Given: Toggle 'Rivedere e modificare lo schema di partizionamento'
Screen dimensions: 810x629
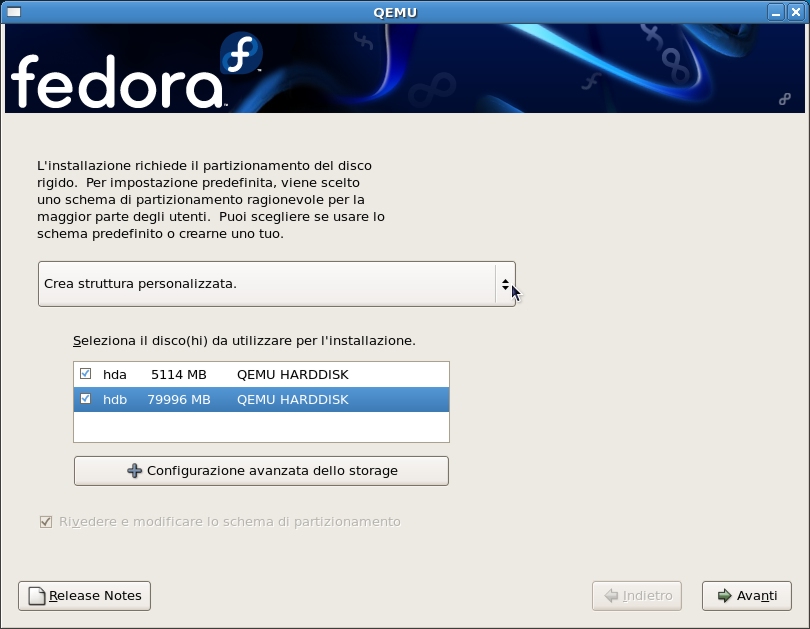Looking at the screenshot, I should point(220,522).
